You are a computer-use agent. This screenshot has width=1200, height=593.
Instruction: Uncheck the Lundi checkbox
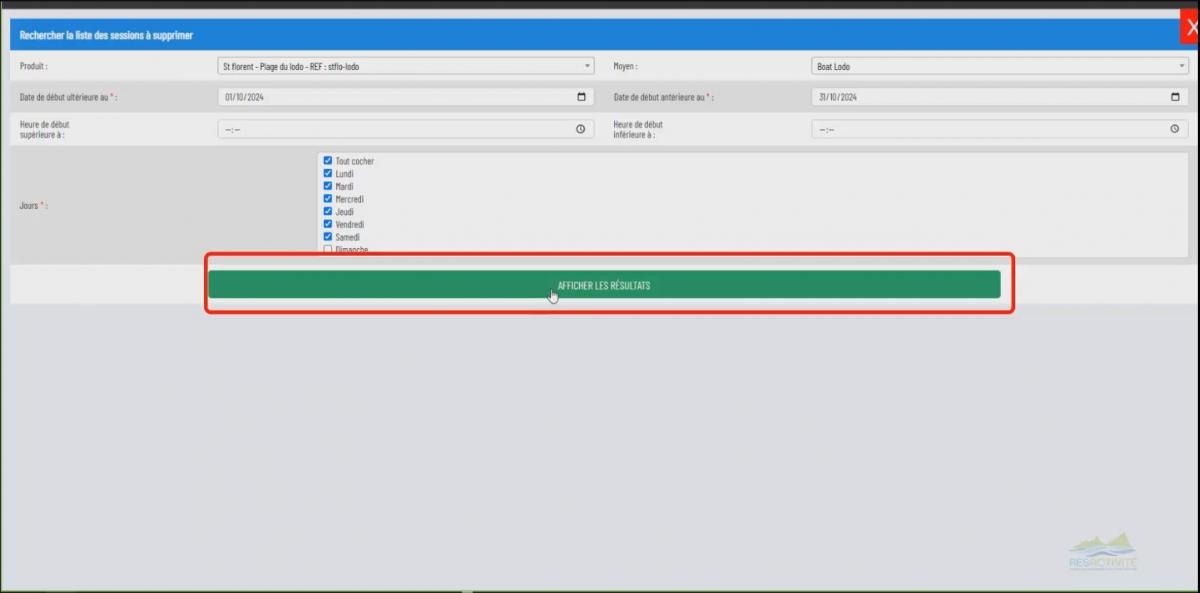(328, 173)
